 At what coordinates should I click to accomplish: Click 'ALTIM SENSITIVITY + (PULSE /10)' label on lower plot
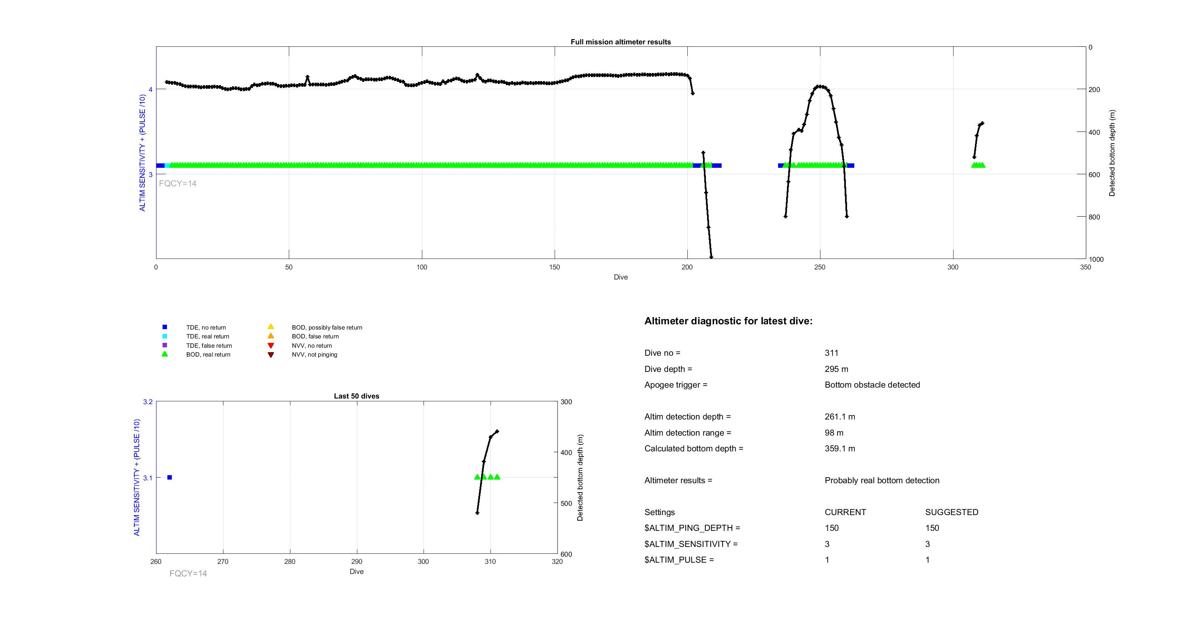[137, 478]
